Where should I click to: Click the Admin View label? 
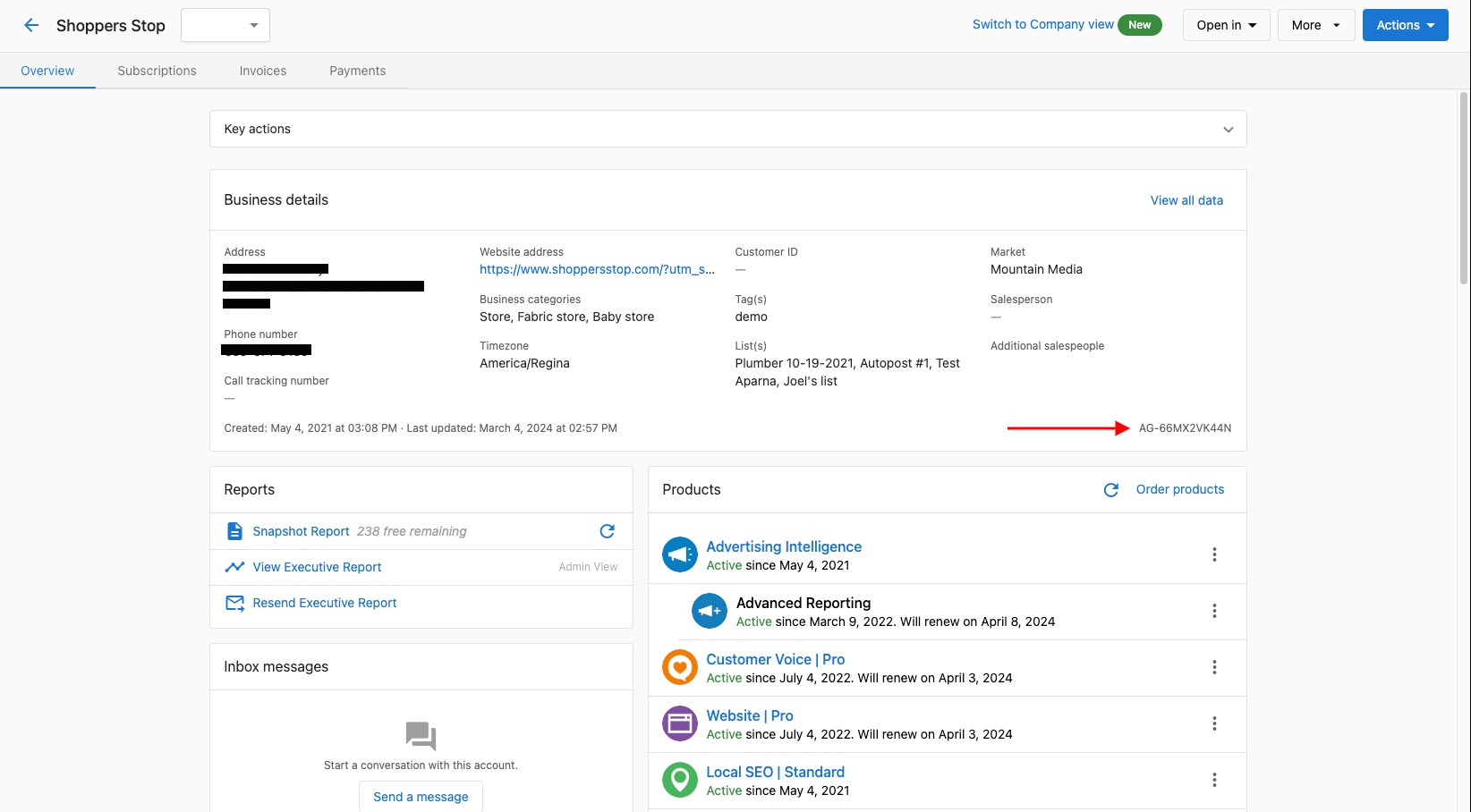588,567
